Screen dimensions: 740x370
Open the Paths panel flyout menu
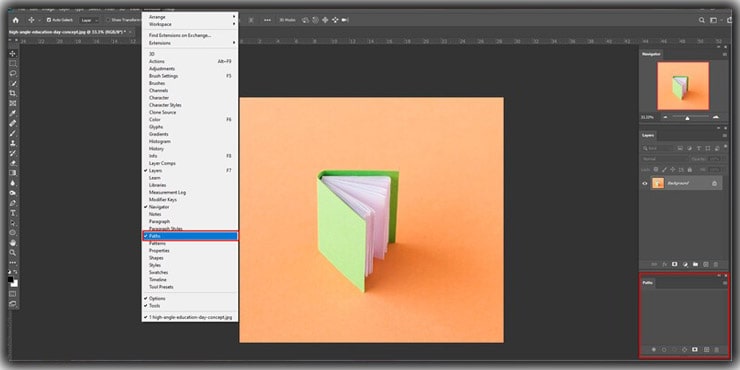[x=725, y=283]
